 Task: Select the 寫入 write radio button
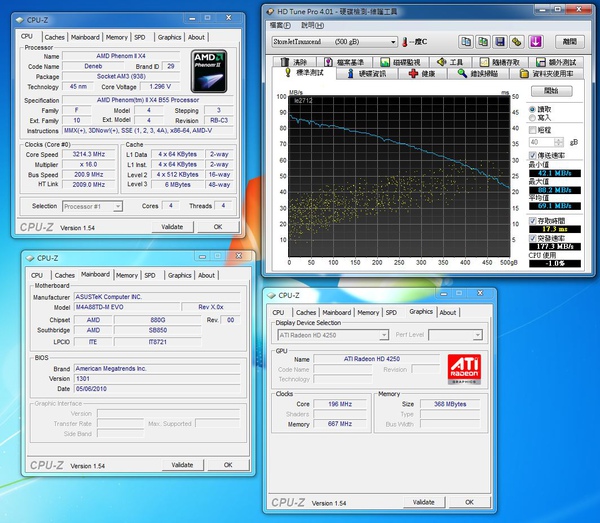(x=532, y=117)
